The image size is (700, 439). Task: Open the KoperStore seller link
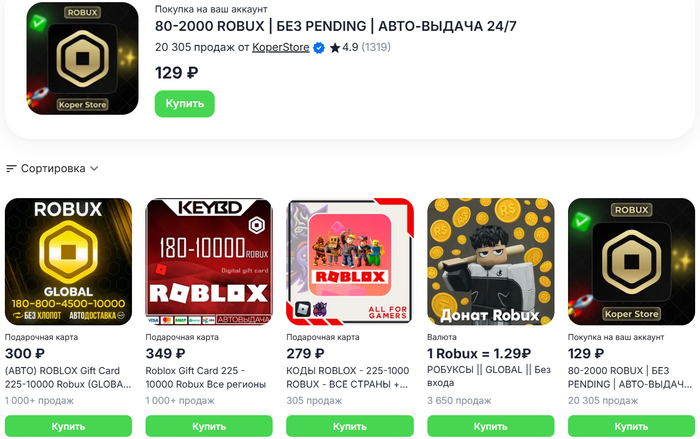pyautogui.click(x=280, y=47)
